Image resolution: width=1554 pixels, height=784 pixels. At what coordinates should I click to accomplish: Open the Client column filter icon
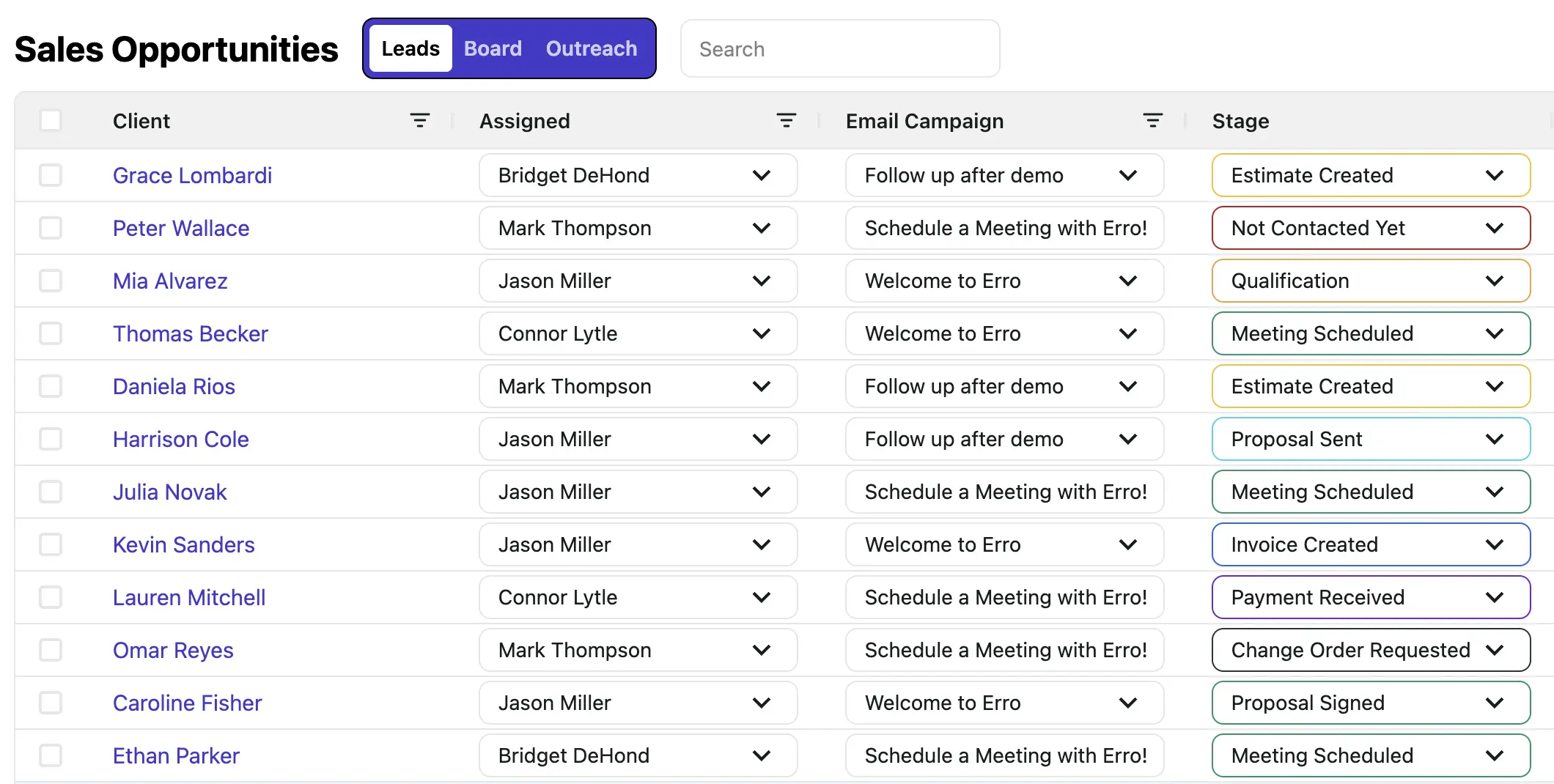point(419,121)
